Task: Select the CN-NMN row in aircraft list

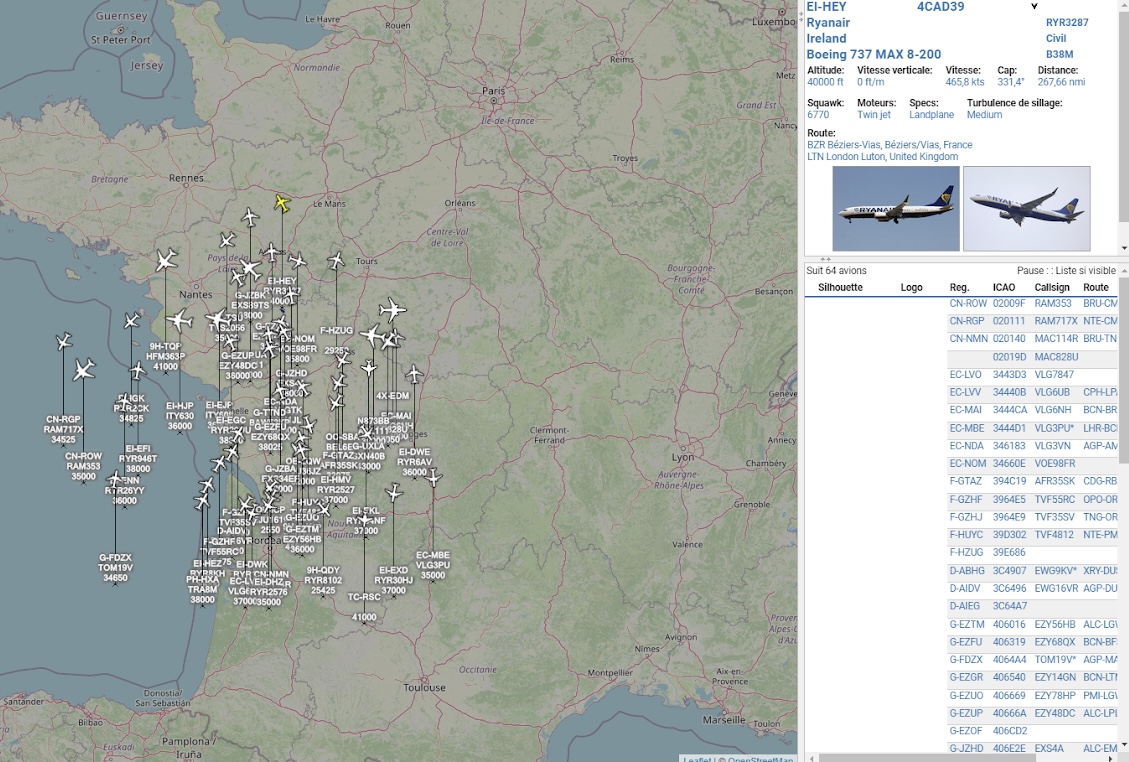Action: [1033, 339]
